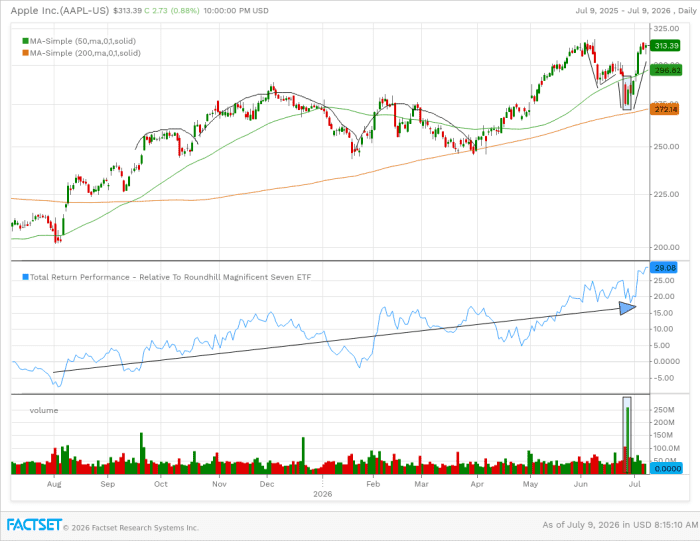The height and width of the screenshot is (541, 700).
Task: Click the tall green volume bar in late September
Action: (x=142, y=453)
